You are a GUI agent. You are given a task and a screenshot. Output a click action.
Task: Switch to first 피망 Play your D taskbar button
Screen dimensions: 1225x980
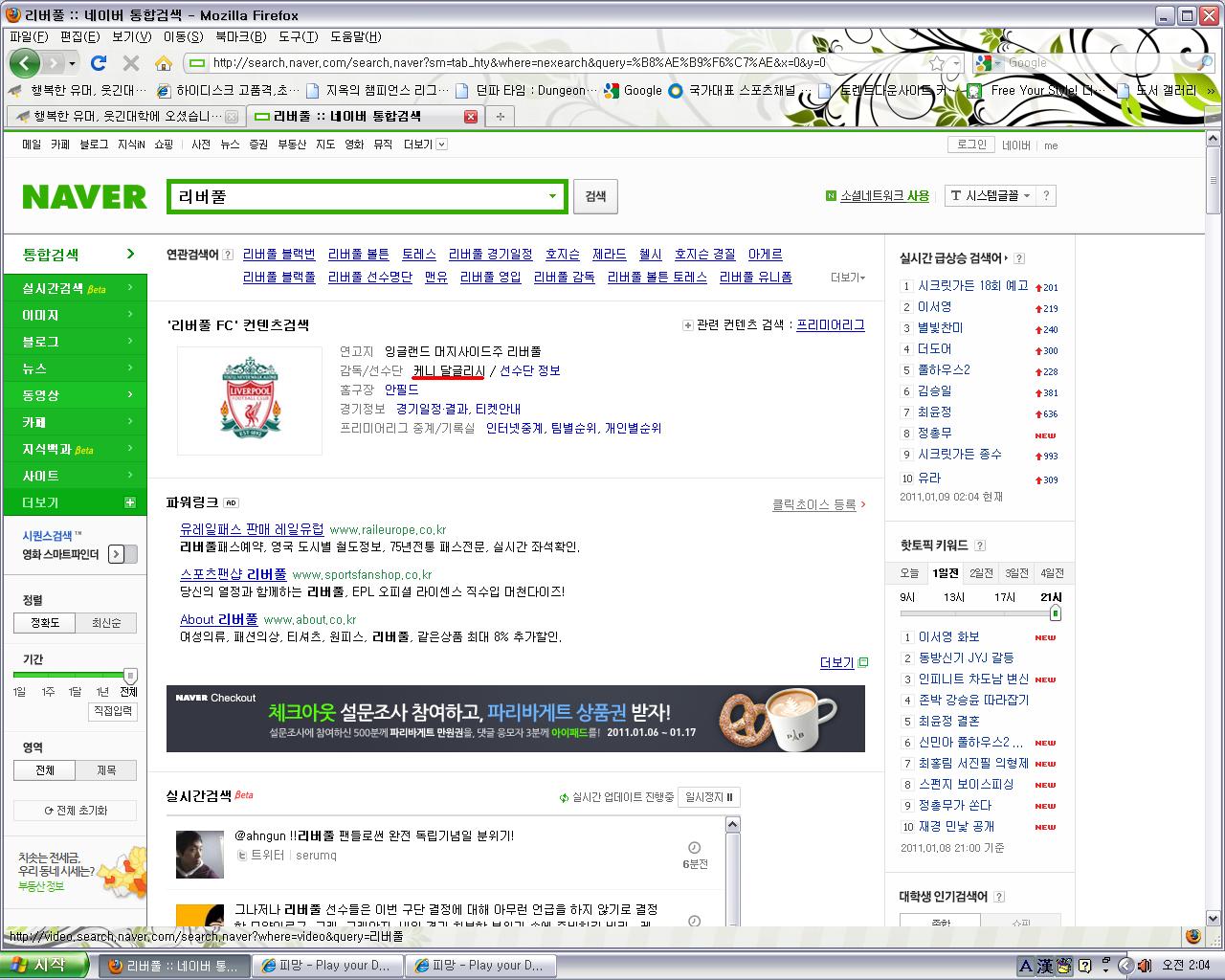[x=325, y=966]
